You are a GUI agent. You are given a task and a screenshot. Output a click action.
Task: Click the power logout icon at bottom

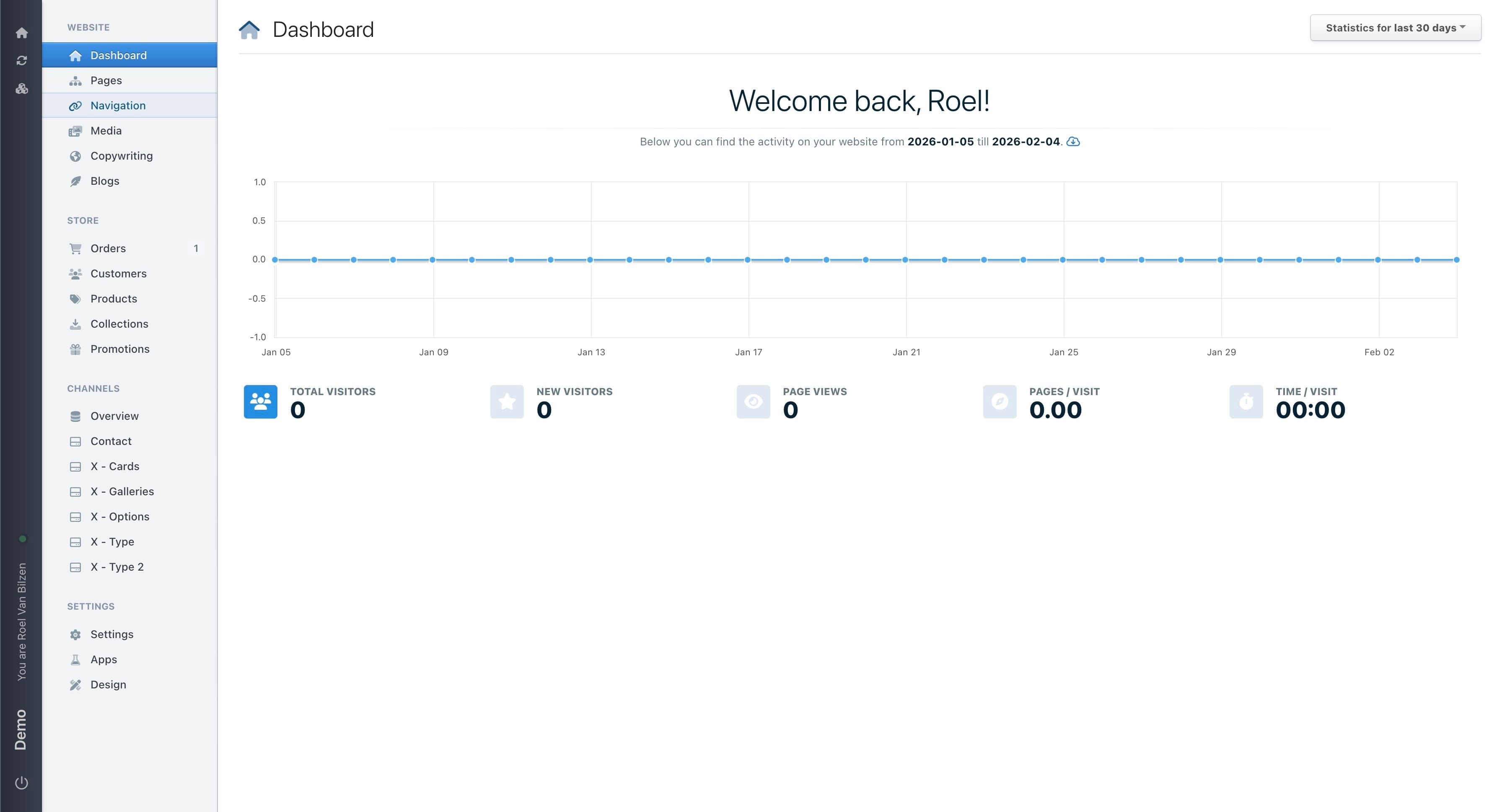[x=21, y=782]
